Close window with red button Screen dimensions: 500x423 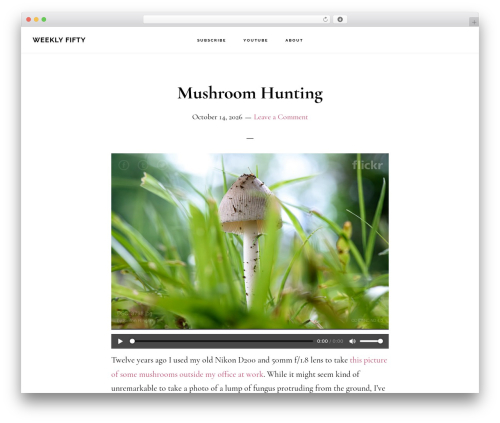coord(29,19)
